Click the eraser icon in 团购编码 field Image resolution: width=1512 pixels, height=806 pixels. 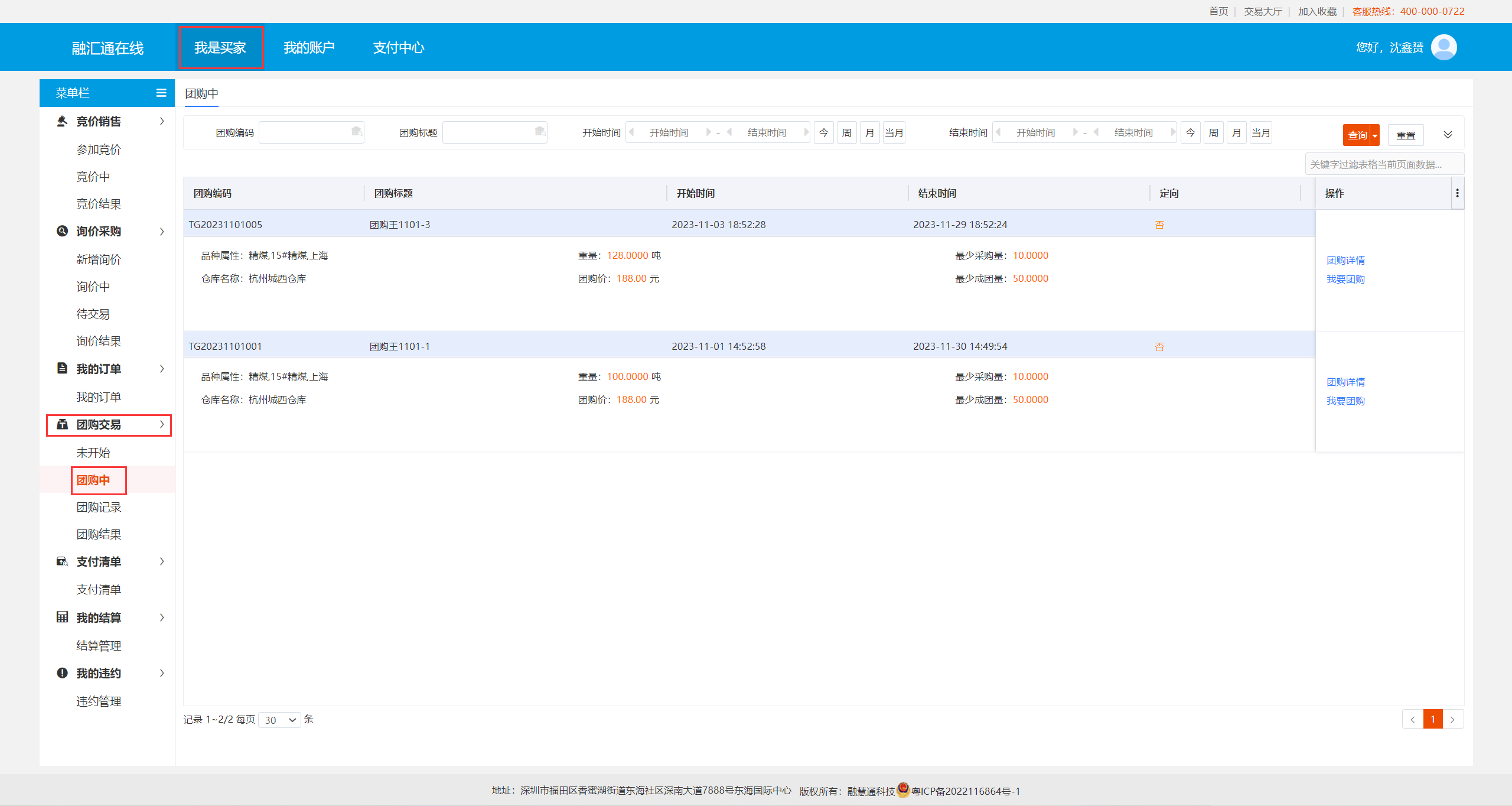coord(357,131)
